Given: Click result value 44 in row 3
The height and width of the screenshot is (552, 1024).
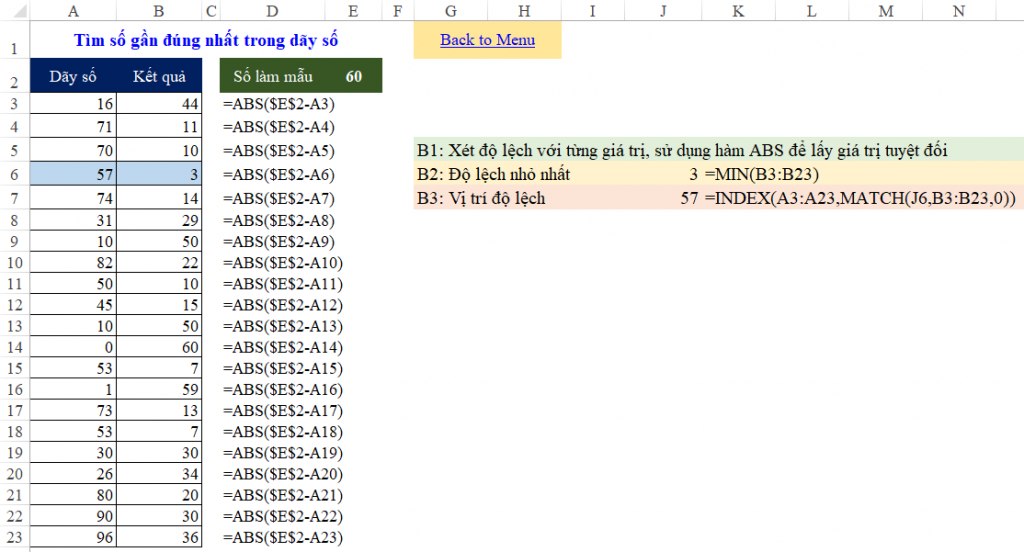Looking at the screenshot, I should (x=159, y=104).
